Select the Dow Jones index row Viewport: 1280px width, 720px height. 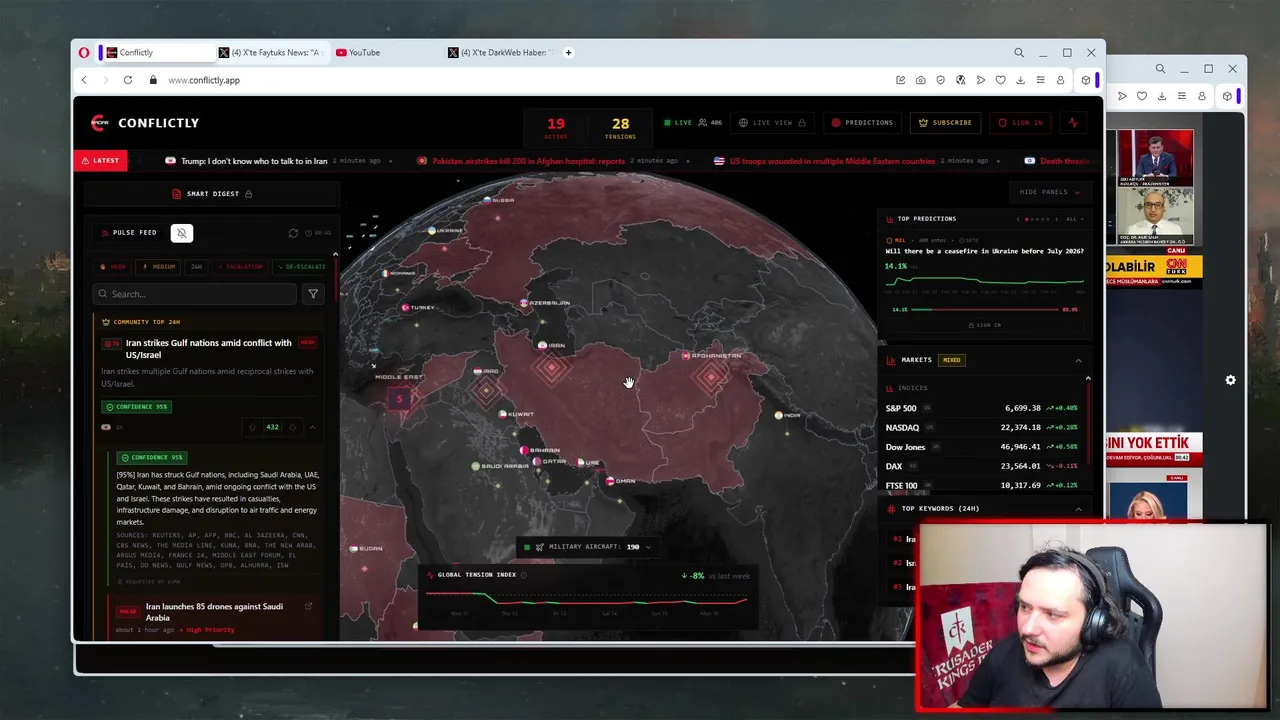[x=982, y=447]
